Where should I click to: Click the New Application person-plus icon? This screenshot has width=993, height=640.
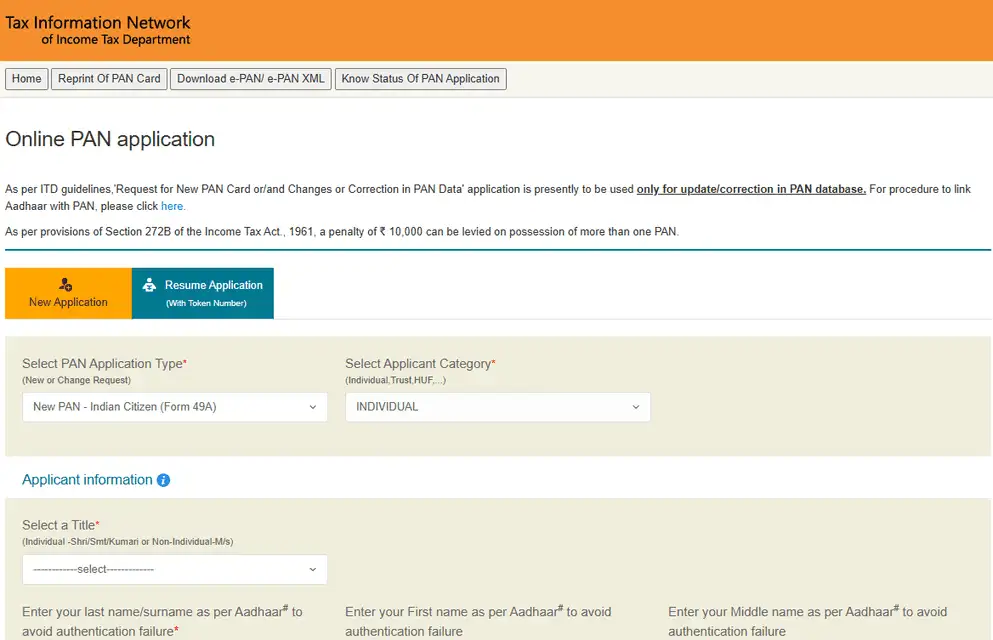(66, 285)
